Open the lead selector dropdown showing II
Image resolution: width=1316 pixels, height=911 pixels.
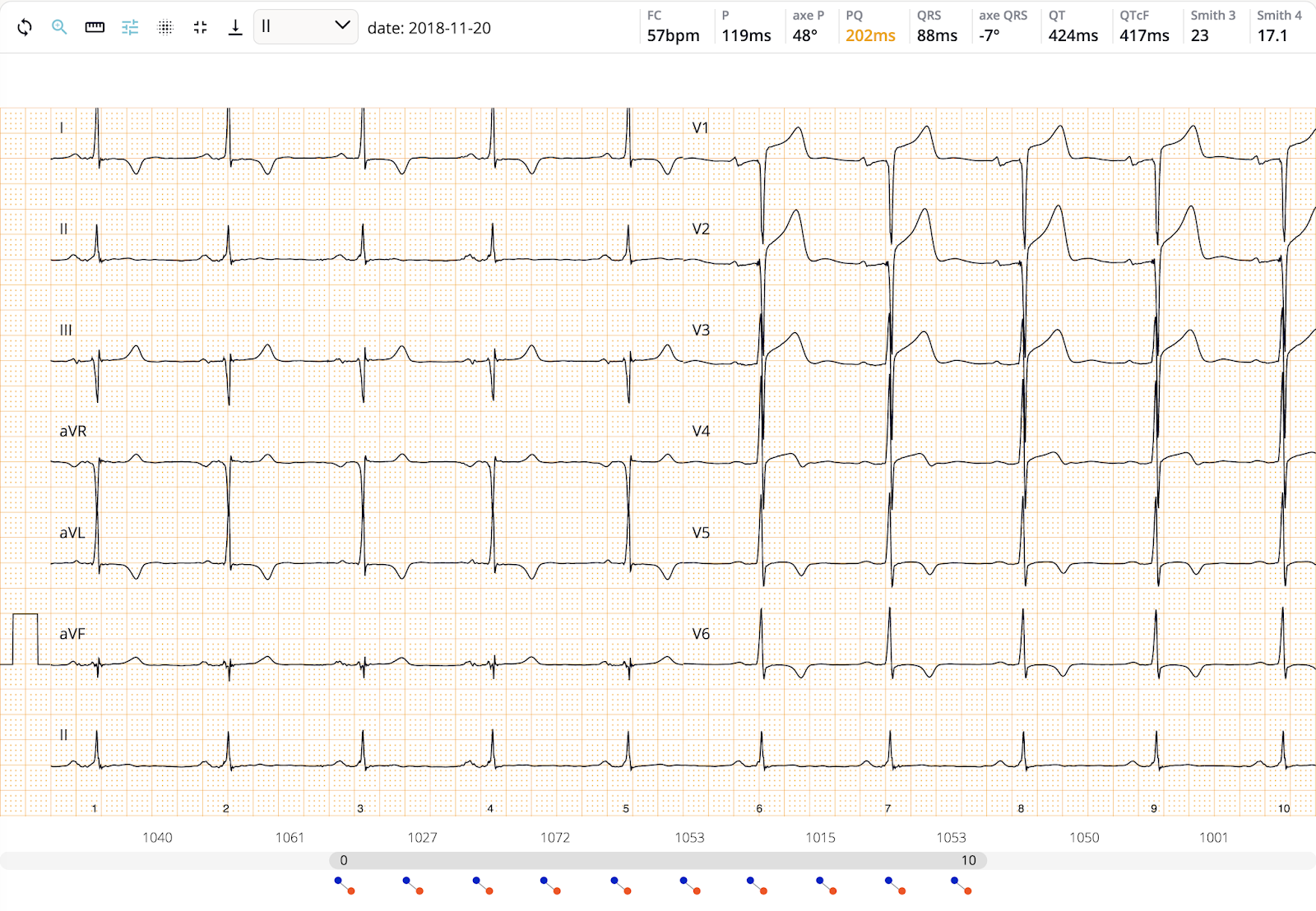coord(305,27)
